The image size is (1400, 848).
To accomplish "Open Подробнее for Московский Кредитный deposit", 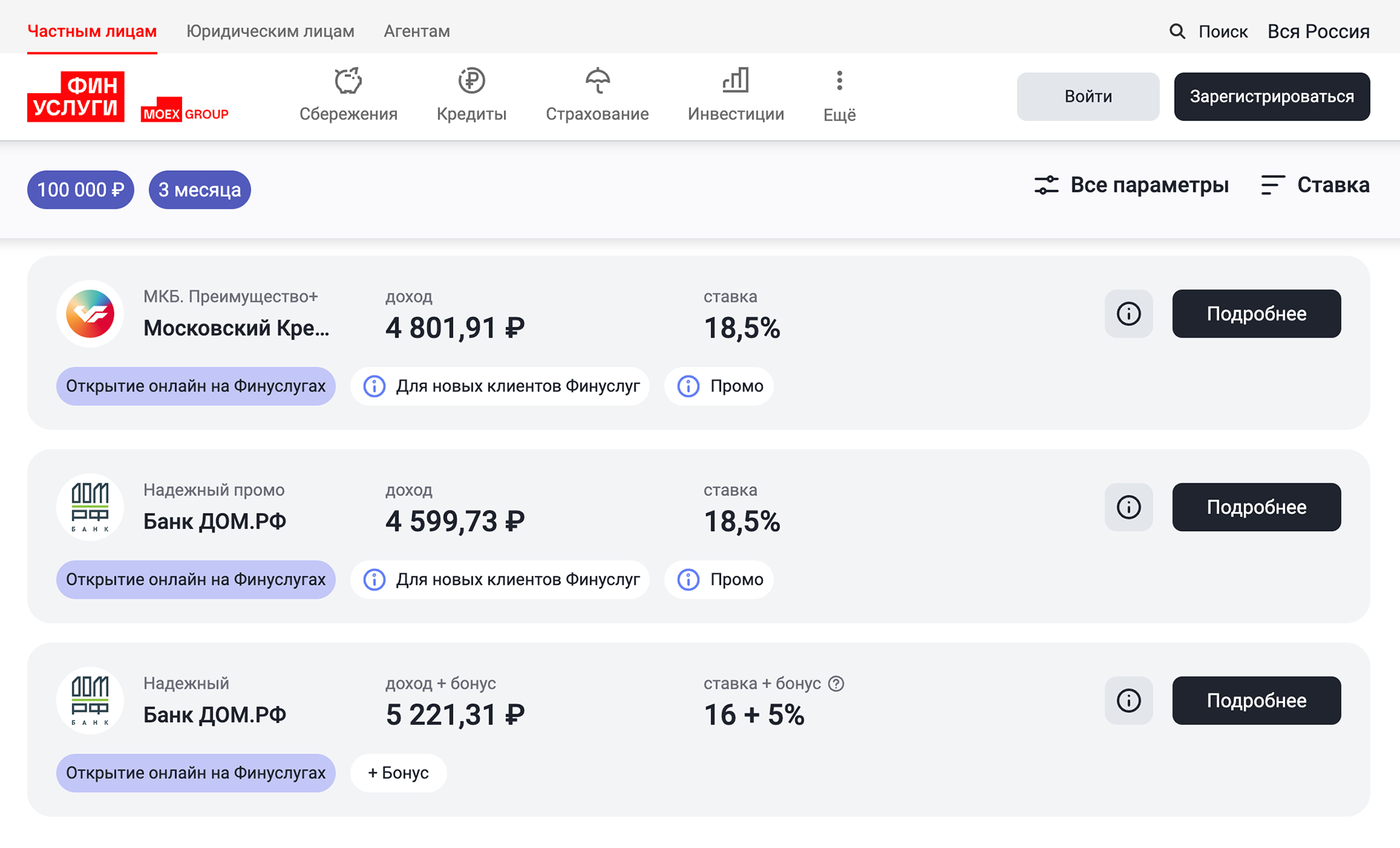I will [1256, 313].
